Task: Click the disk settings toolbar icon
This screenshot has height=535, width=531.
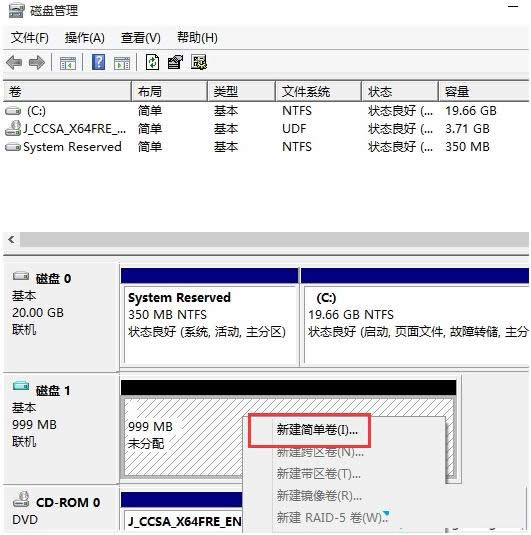Action: tap(199, 62)
